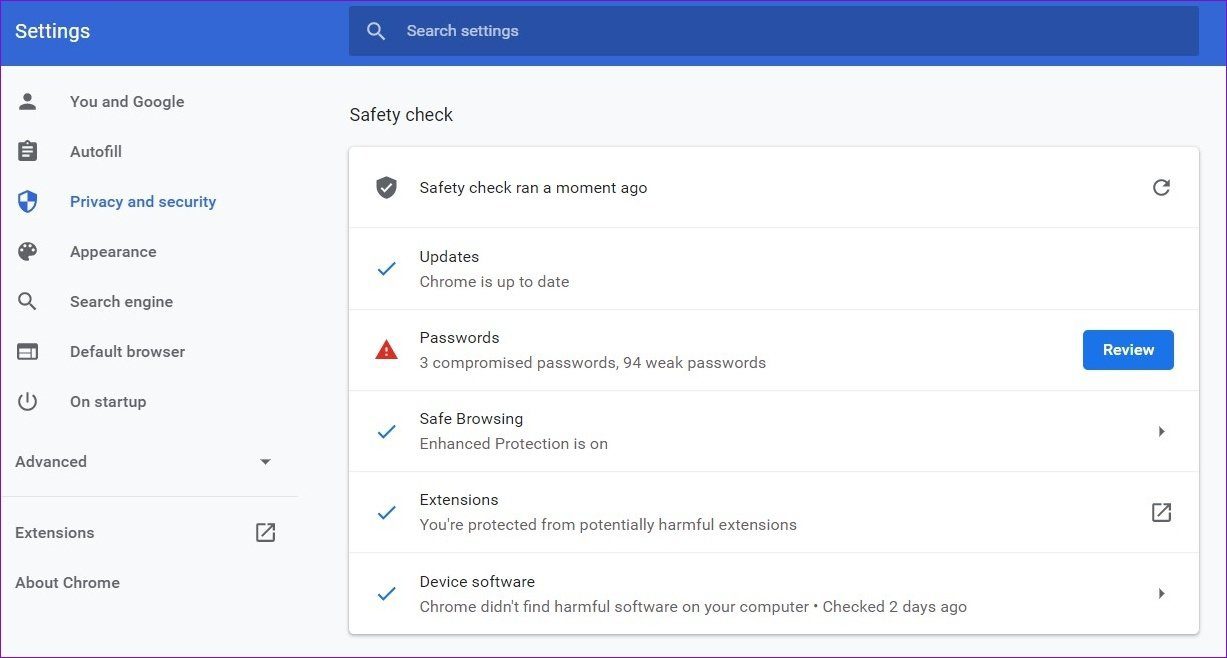Screen dimensions: 1227x658
Task: Open Safe Browsing details with right arrow
Action: point(1161,431)
